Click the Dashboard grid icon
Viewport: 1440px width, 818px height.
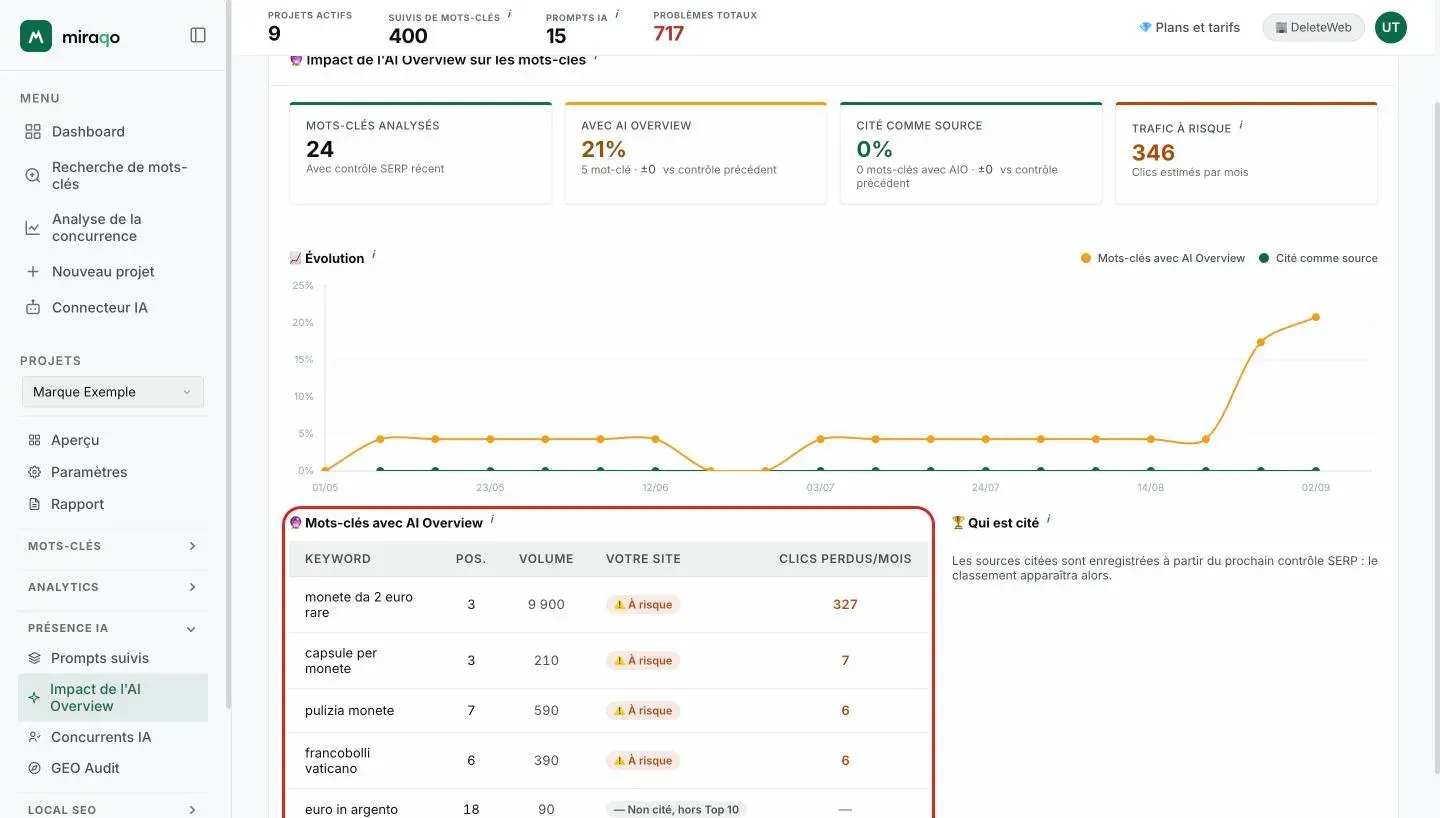tap(33, 132)
